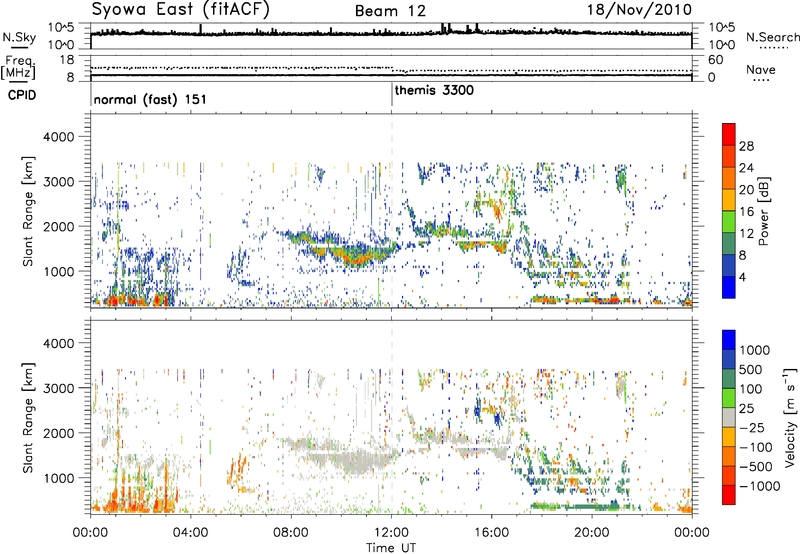The height and width of the screenshot is (554, 800).
Task: Click the red bottom of the velocity colorbar
Action: tap(729, 495)
